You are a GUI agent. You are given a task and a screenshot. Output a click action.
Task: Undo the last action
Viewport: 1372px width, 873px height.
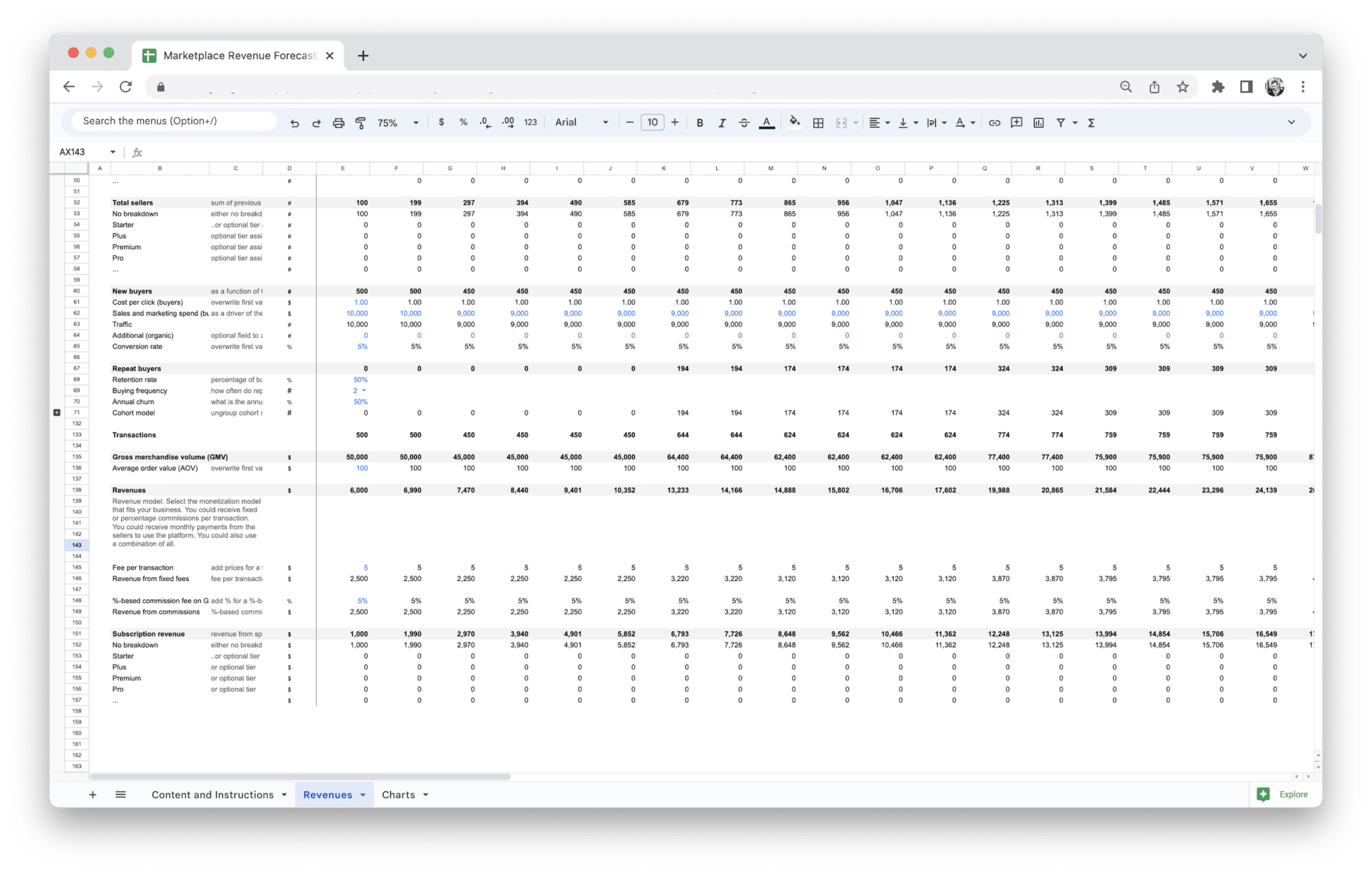295,122
